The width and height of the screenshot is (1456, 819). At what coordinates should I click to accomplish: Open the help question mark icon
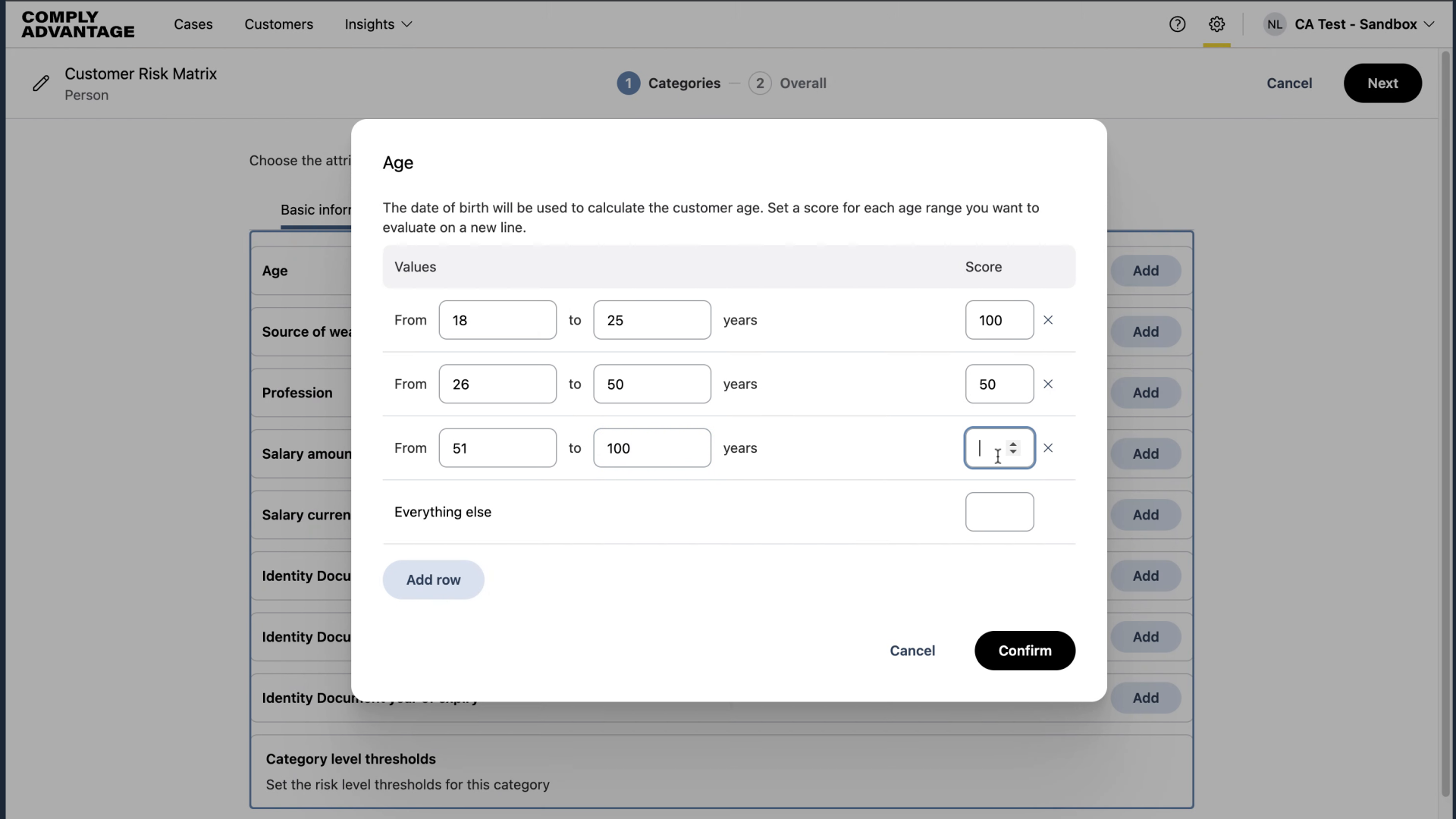(1178, 24)
